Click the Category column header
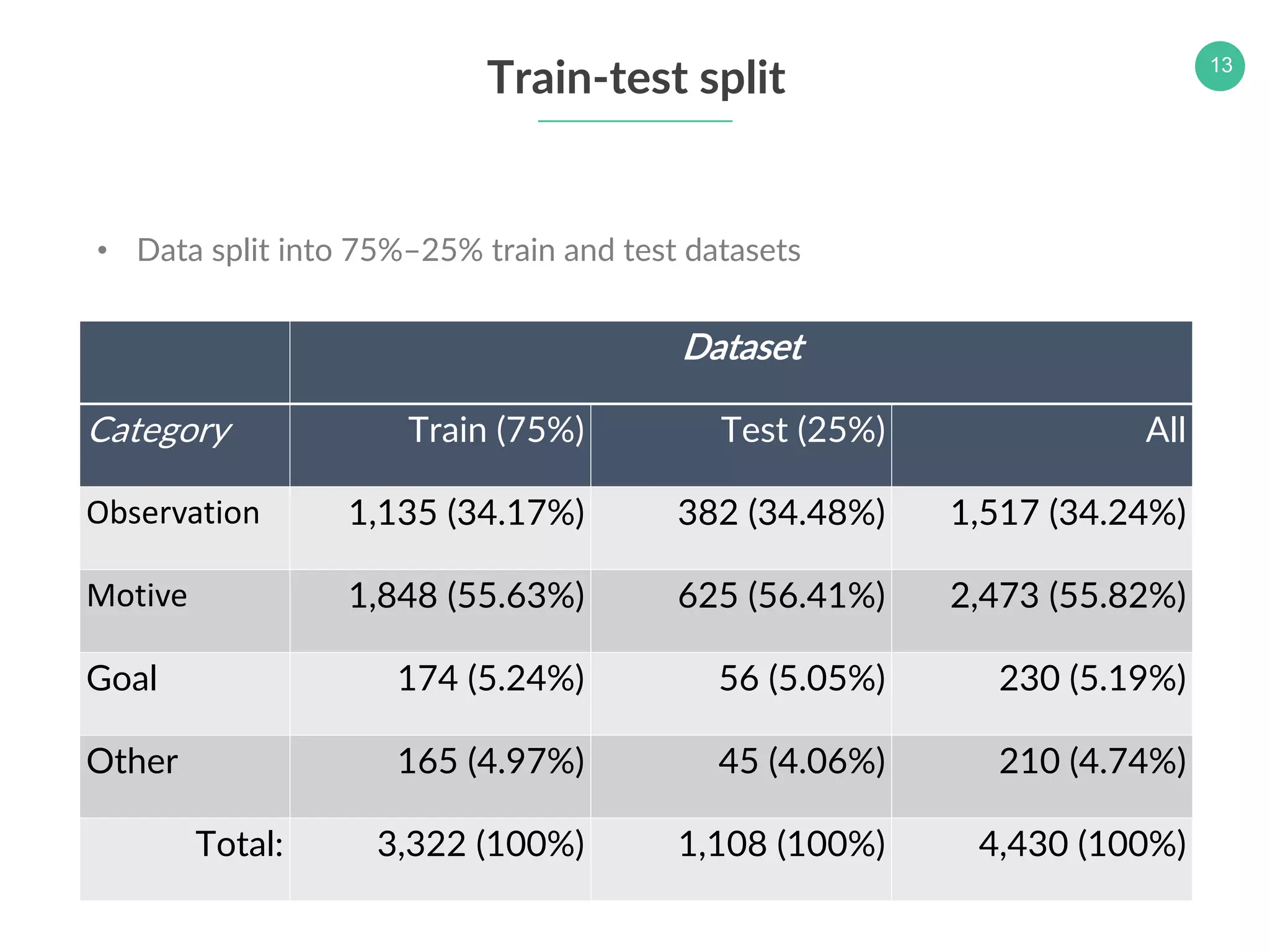The width and height of the screenshot is (1270, 952). click(159, 431)
